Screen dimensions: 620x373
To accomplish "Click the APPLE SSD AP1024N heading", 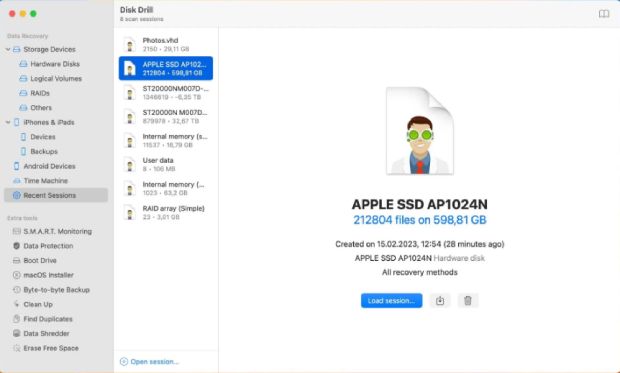I will pos(420,204).
